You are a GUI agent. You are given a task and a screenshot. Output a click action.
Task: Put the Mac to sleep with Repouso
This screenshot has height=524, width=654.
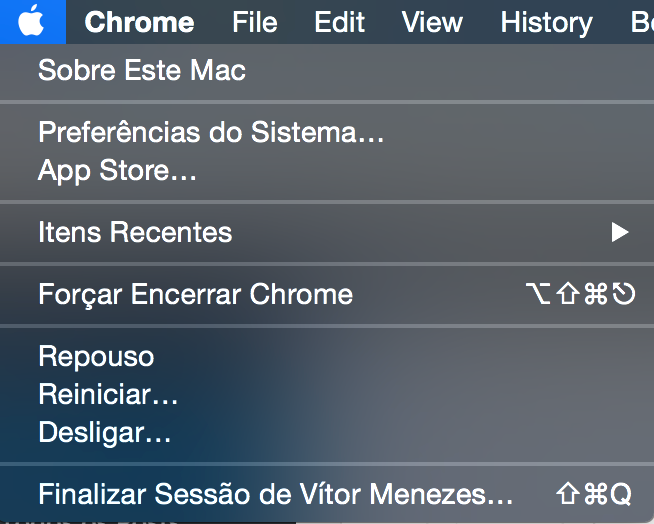point(96,357)
